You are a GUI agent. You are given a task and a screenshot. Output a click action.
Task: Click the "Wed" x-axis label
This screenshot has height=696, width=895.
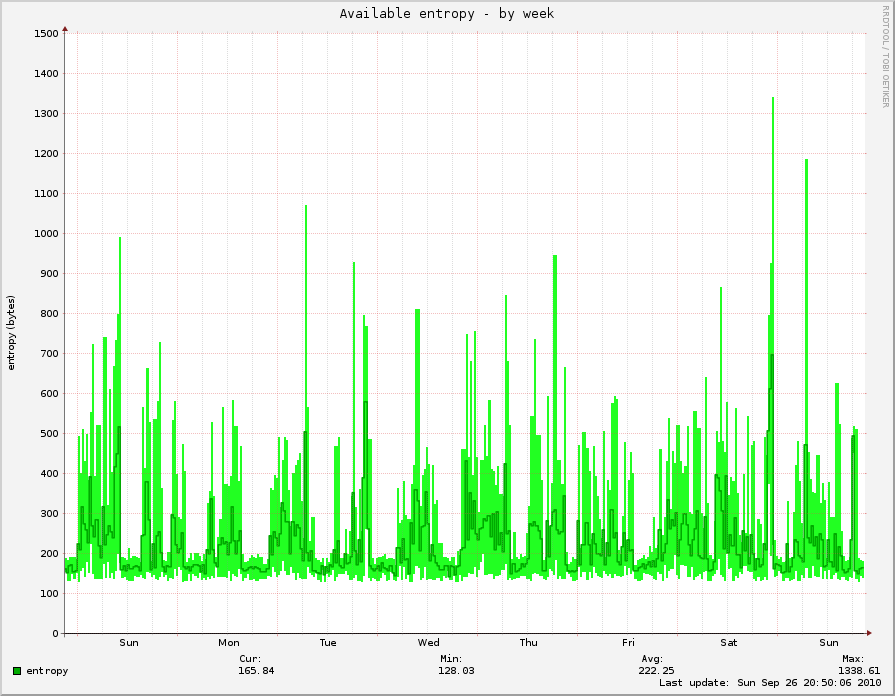coord(428,642)
